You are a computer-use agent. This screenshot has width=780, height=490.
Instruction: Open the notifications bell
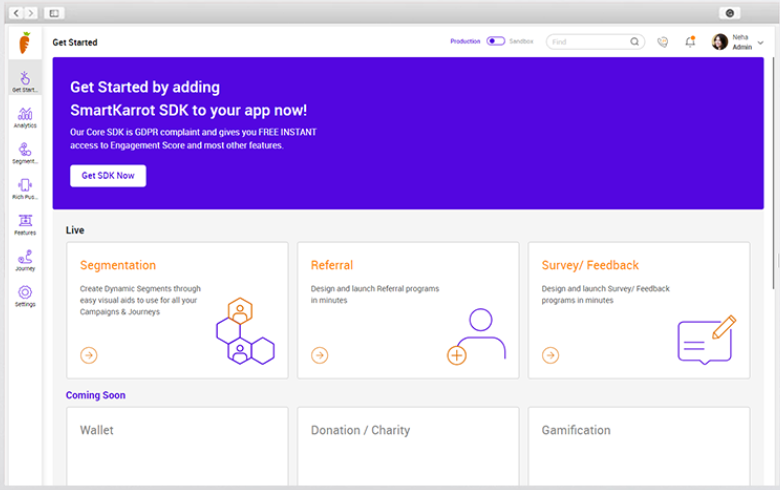690,42
